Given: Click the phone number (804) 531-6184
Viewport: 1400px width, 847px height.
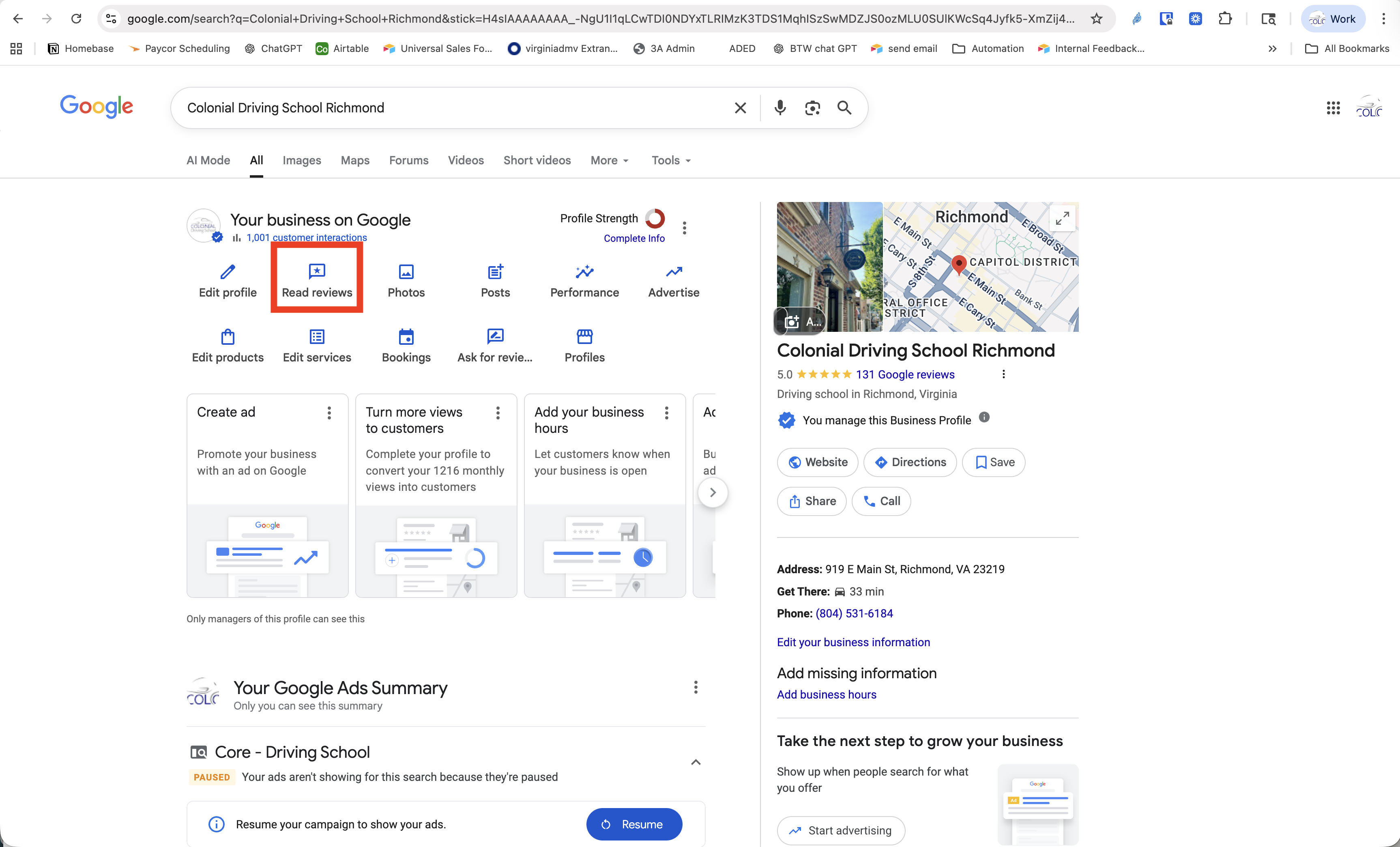Looking at the screenshot, I should pos(854,613).
